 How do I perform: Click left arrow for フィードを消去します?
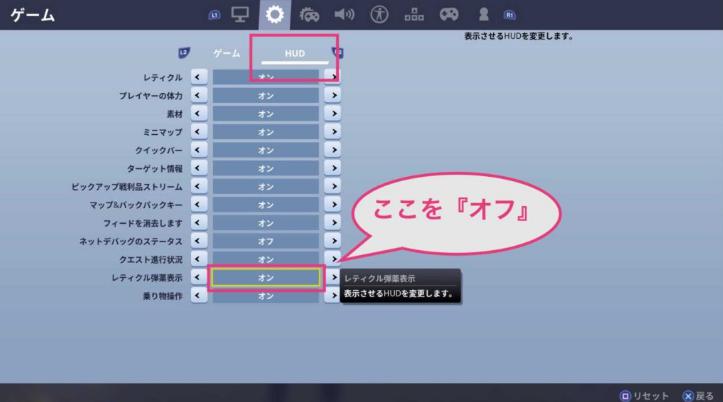[x=199, y=223]
